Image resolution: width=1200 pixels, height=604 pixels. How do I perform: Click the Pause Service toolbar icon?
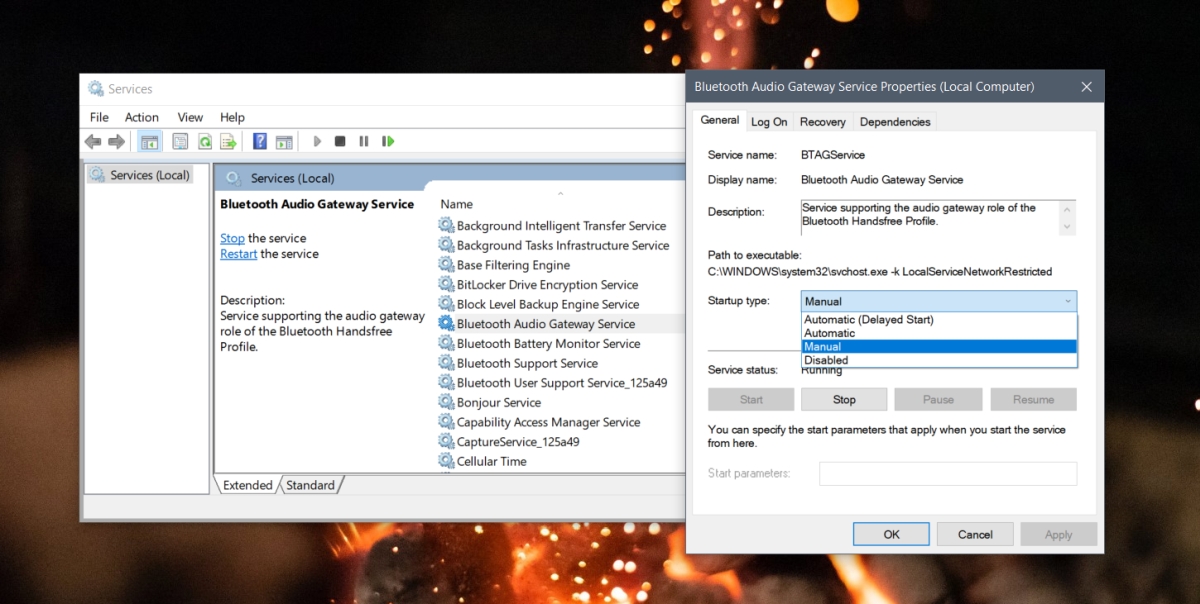point(364,142)
